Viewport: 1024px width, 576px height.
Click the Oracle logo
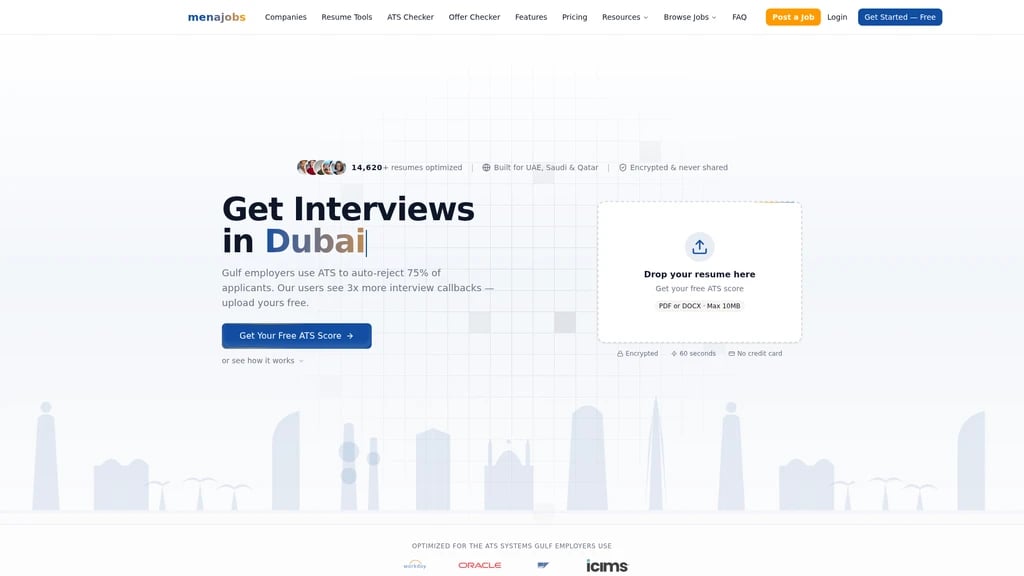point(479,565)
